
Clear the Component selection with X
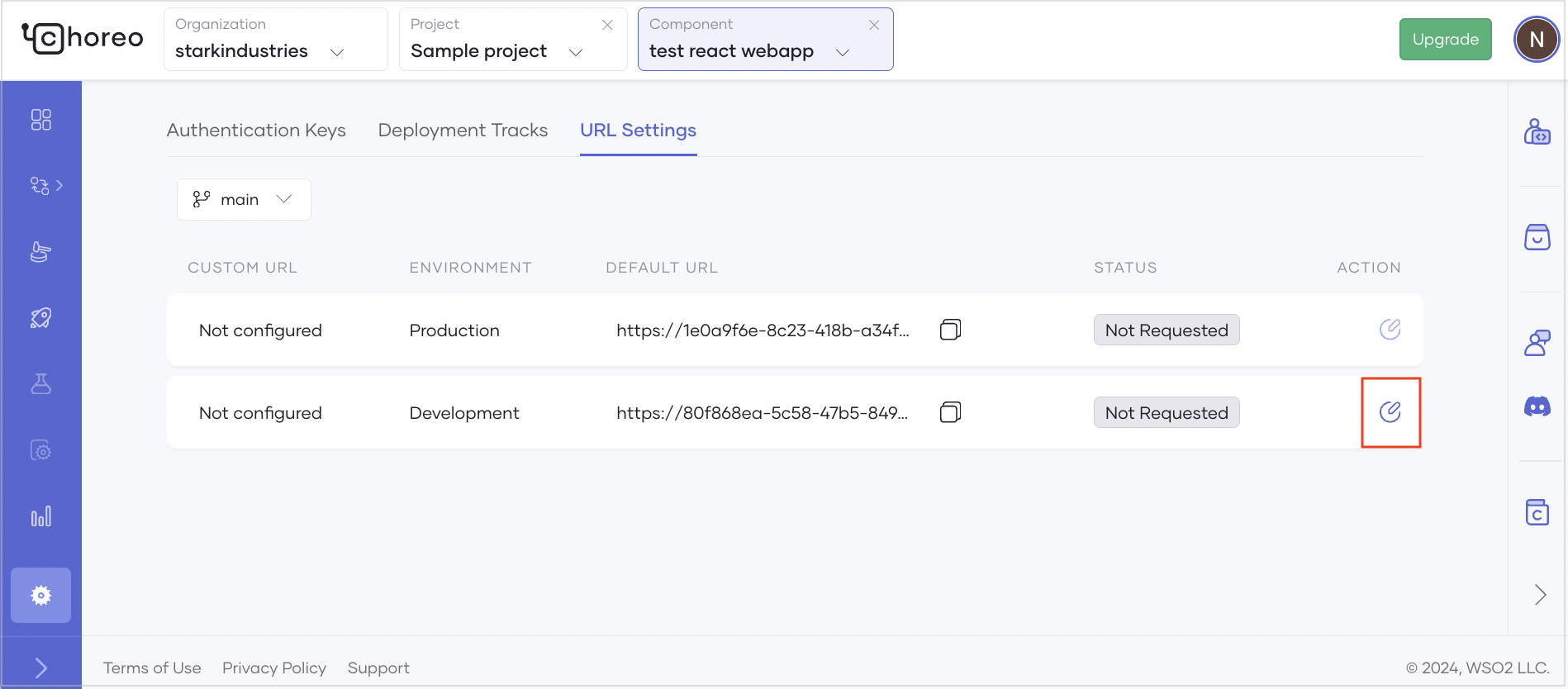tap(874, 25)
